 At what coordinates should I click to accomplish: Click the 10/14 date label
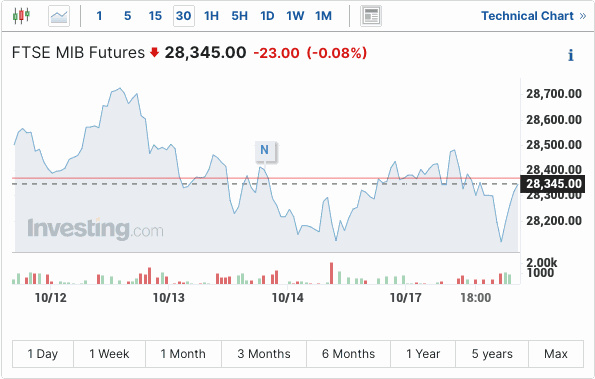[288, 297]
